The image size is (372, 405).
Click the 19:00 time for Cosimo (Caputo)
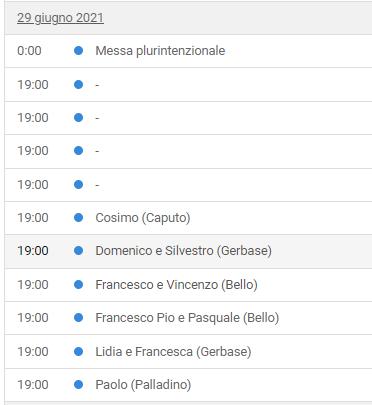[33, 218]
